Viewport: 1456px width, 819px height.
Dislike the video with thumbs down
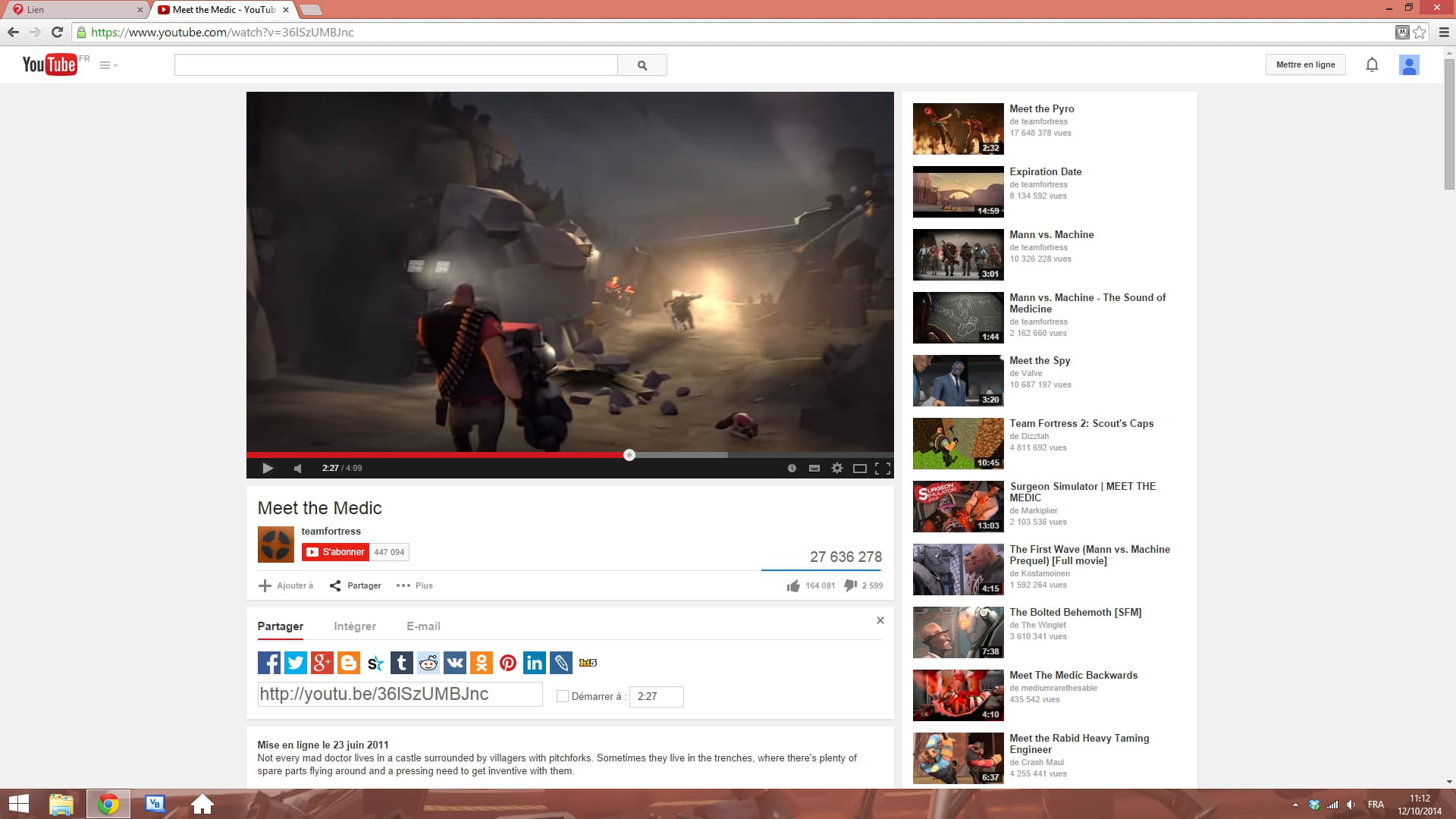tap(851, 585)
